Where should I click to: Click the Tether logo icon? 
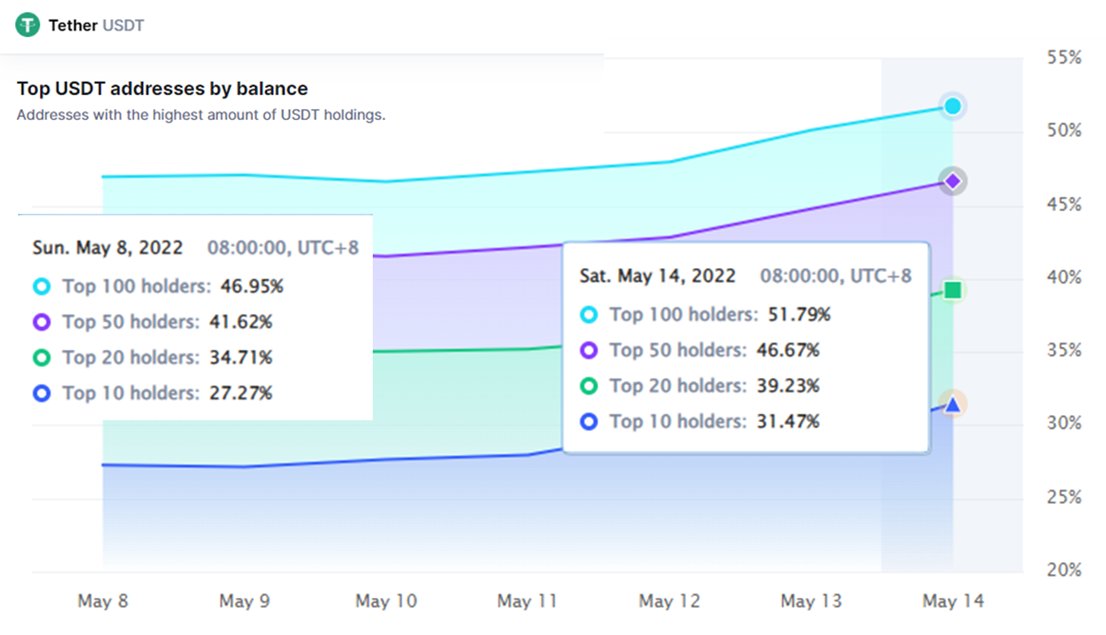[28, 25]
